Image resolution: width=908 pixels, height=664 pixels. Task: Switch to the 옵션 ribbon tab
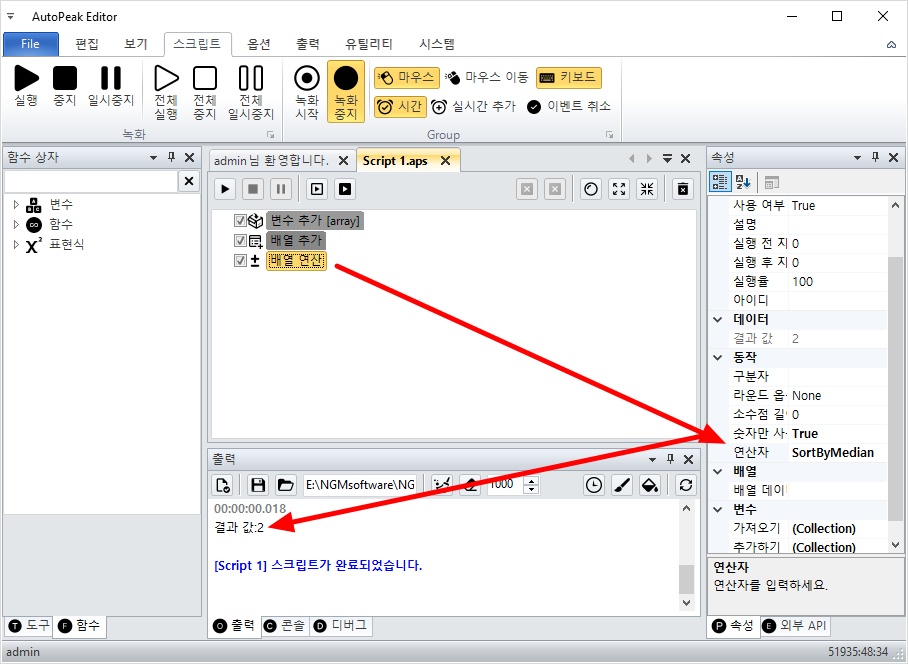click(259, 44)
